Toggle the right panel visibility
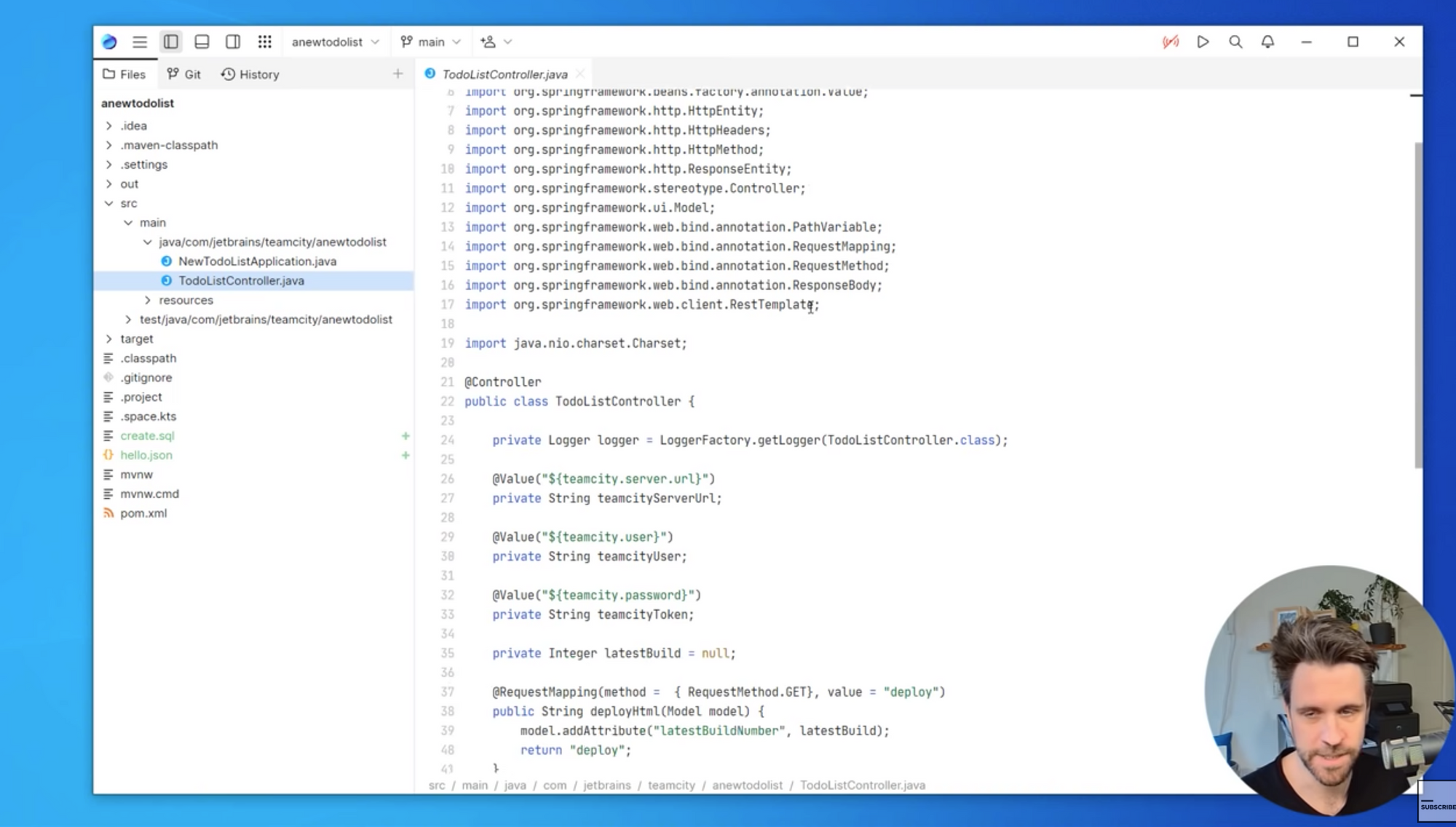The height and width of the screenshot is (827, 1456). coord(233,41)
